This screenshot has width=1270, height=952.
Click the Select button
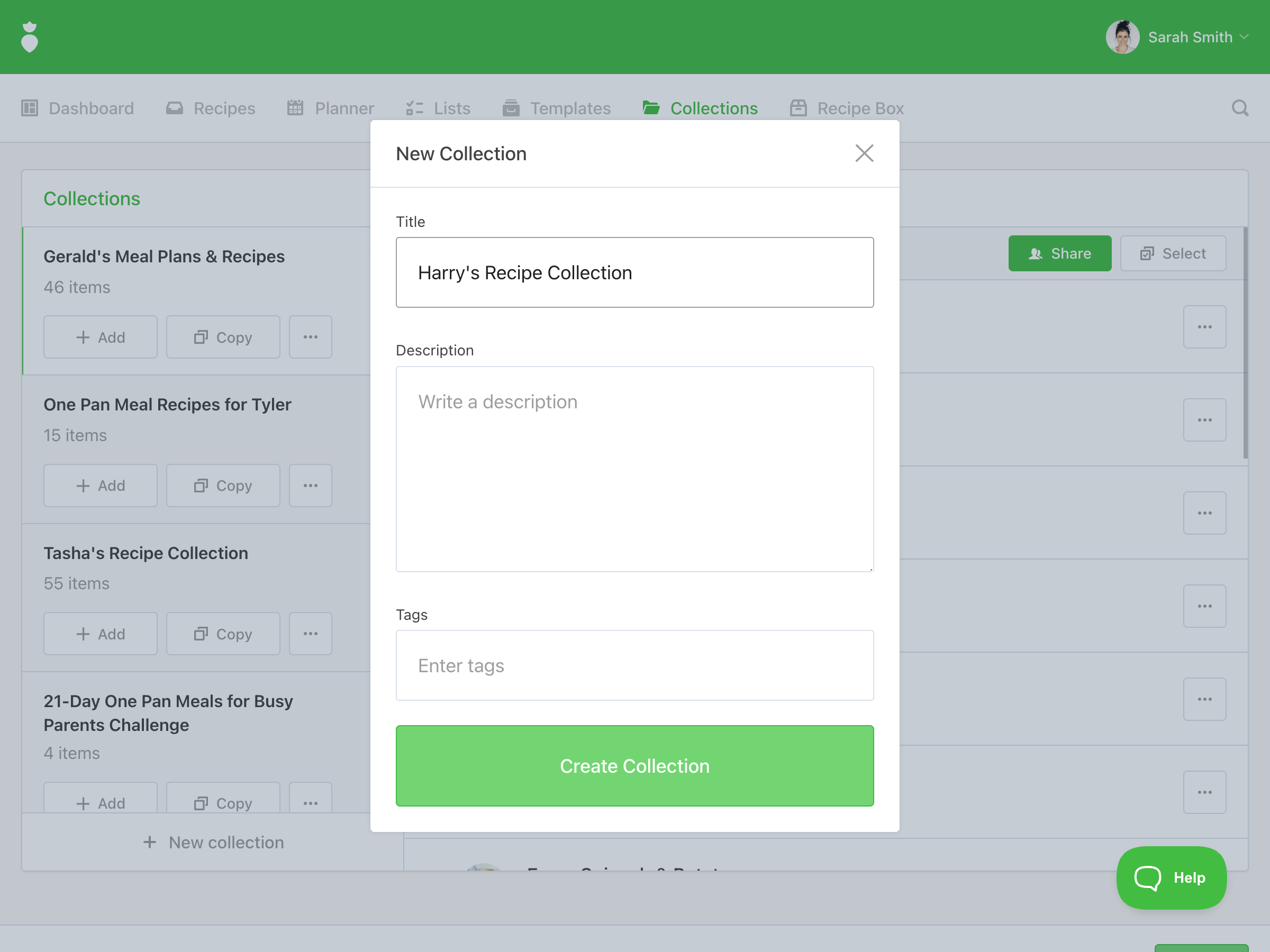(x=1173, y=253)
